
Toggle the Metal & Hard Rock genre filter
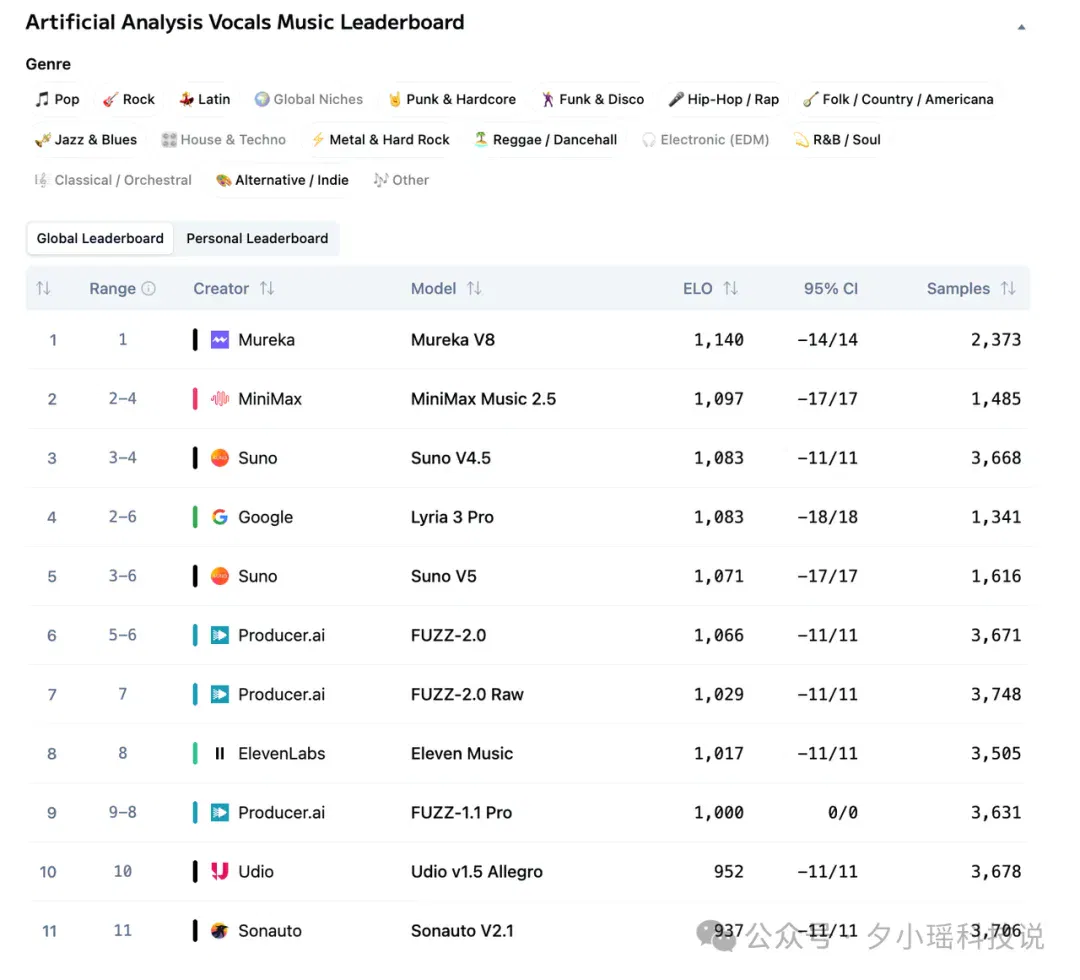380,140
